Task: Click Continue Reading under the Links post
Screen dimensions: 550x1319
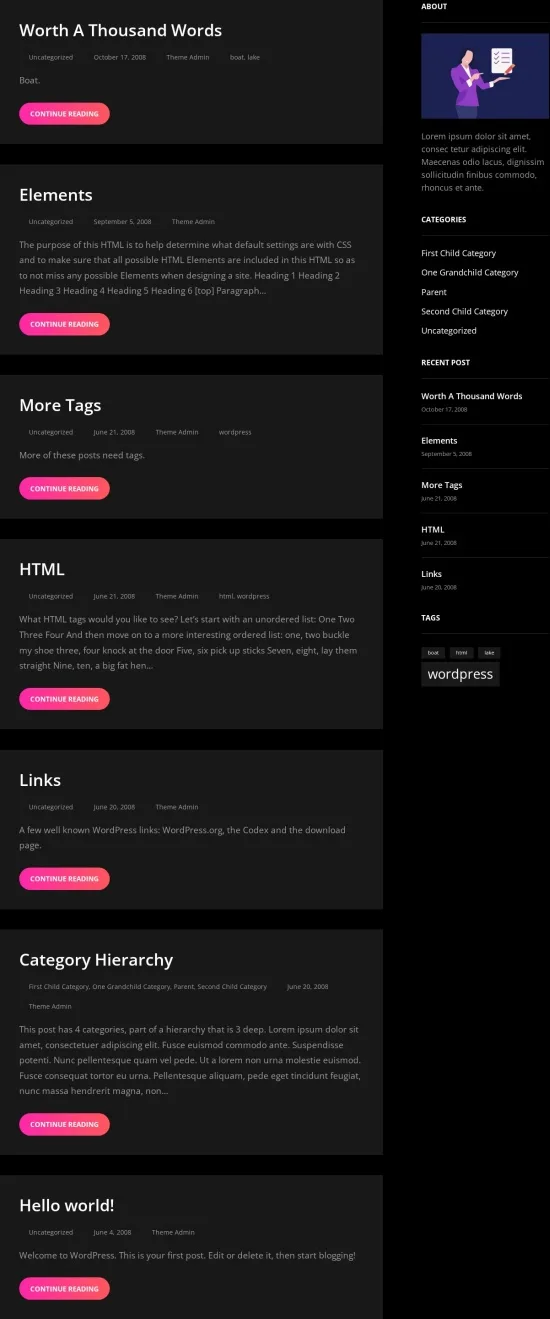Action: click(x=64, y=878)
